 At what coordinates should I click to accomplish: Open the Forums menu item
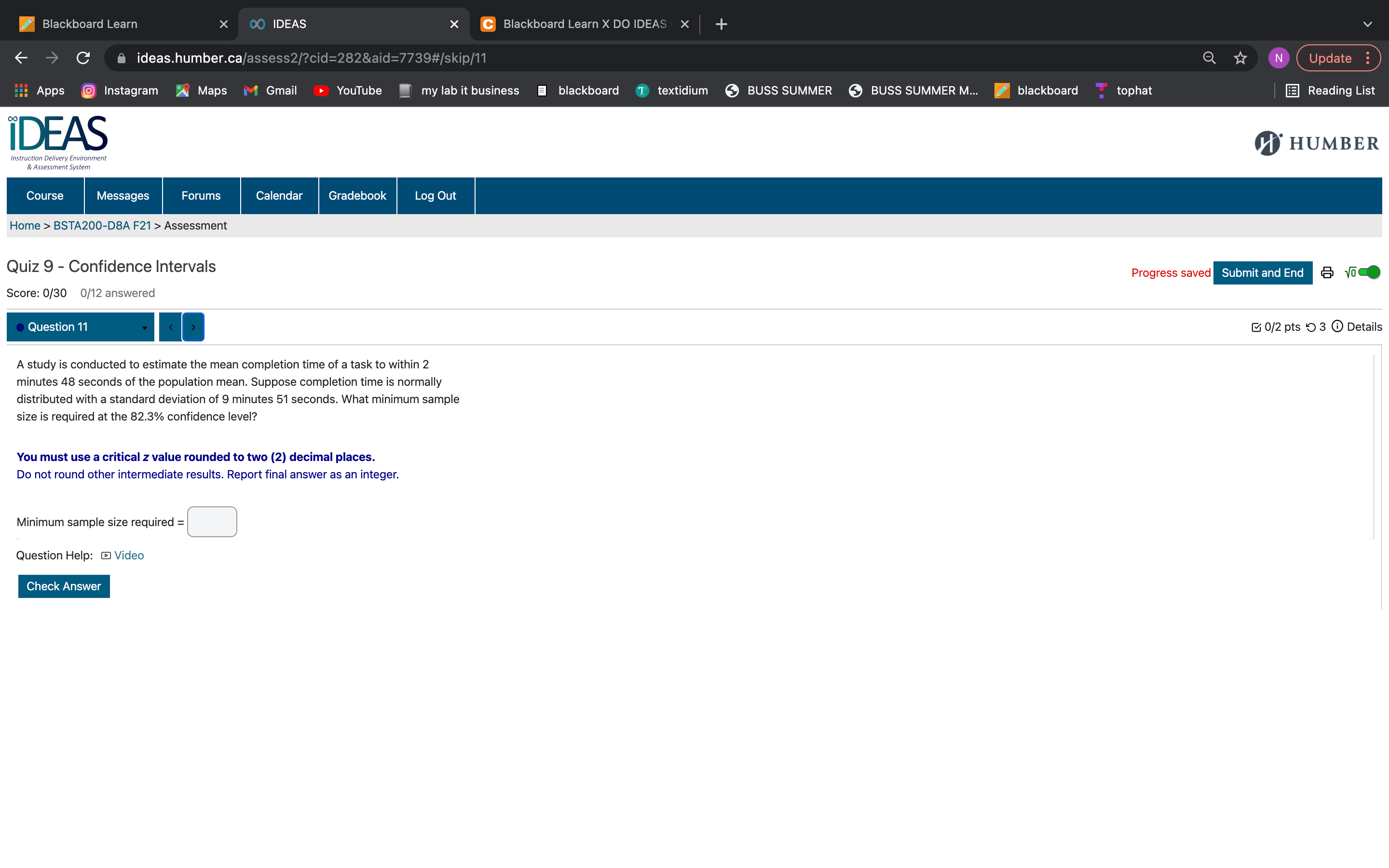click(x=201, y=196)
